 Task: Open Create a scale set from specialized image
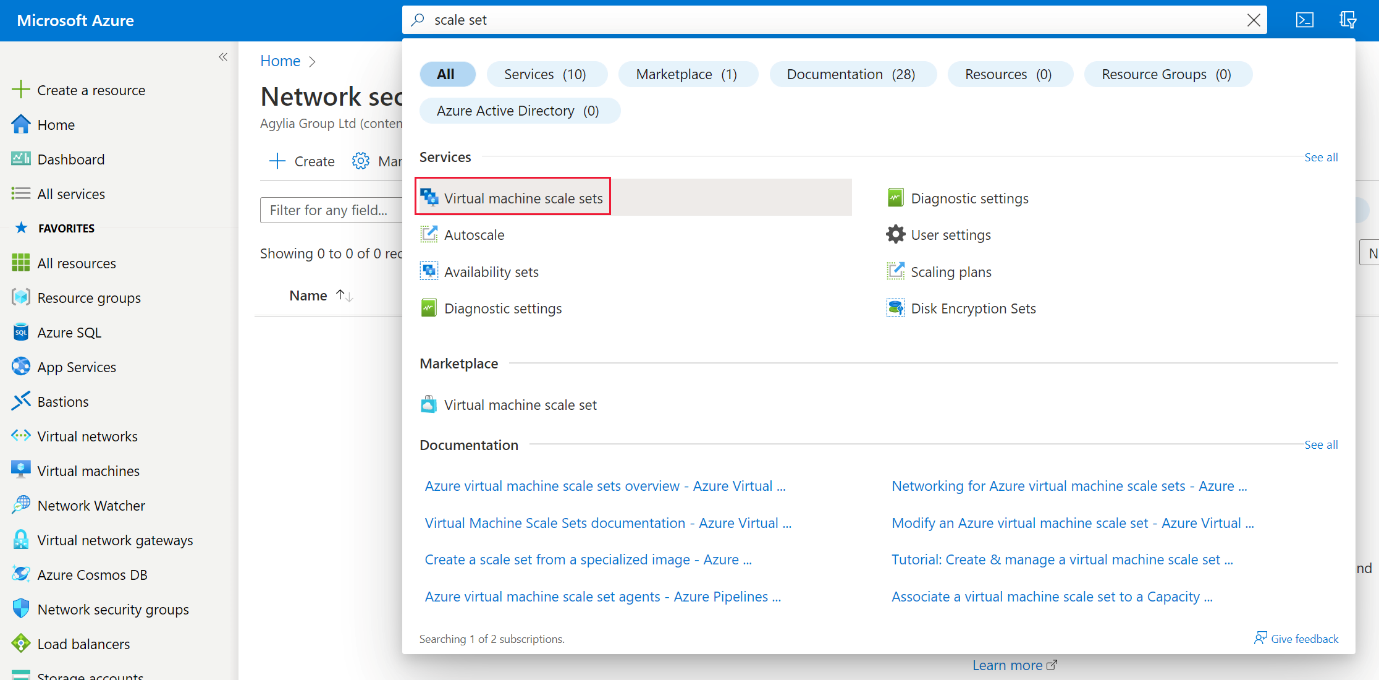[x=588, y=560]
